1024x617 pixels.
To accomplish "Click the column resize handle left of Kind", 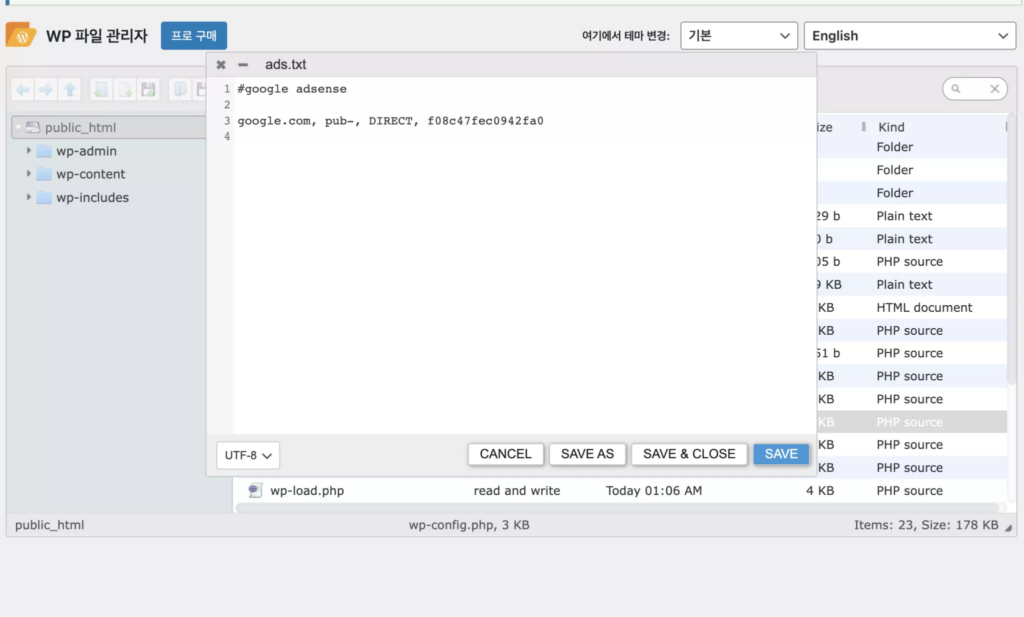I will 863,127.
